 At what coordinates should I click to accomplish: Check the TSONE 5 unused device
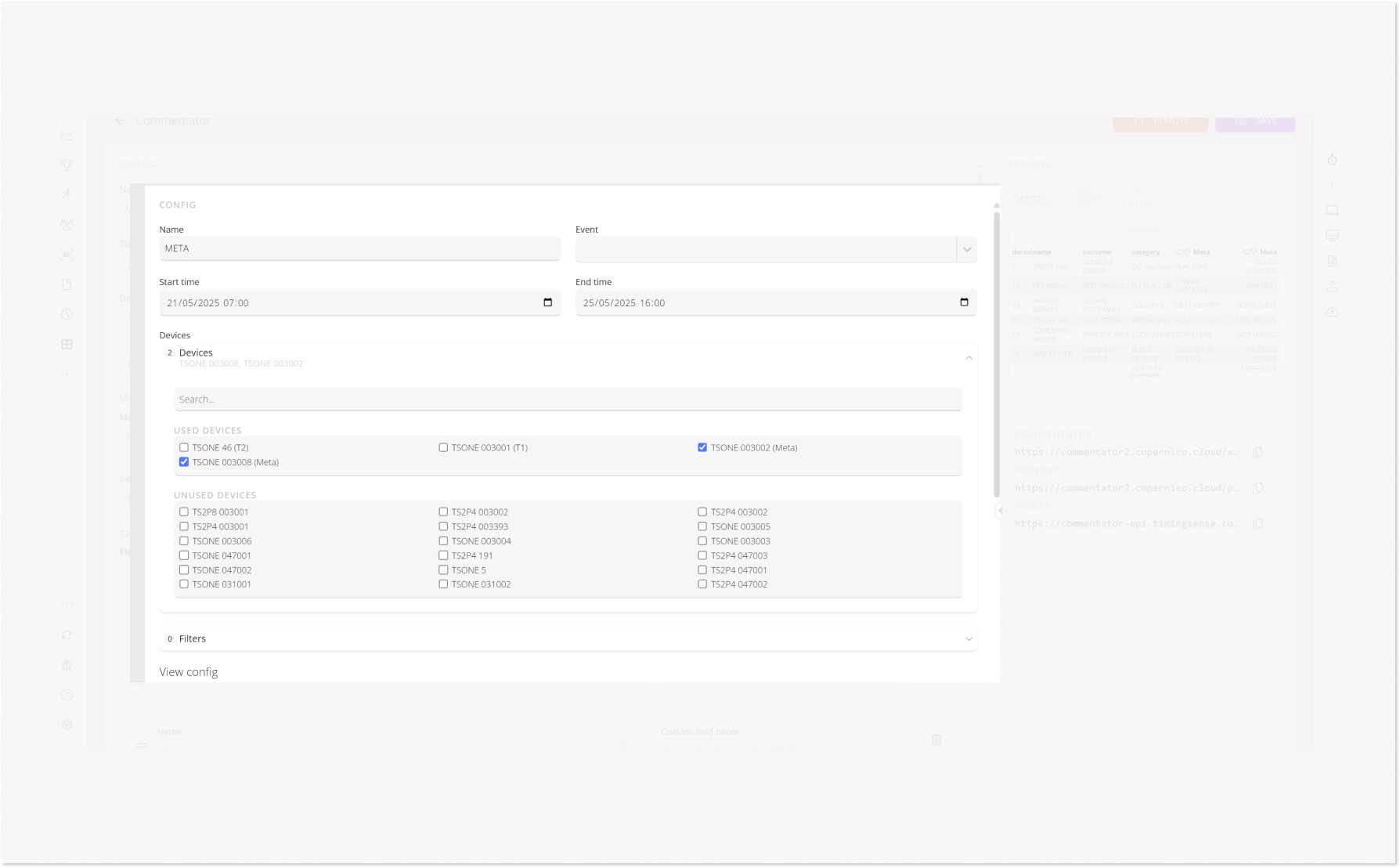coord(443,570)
